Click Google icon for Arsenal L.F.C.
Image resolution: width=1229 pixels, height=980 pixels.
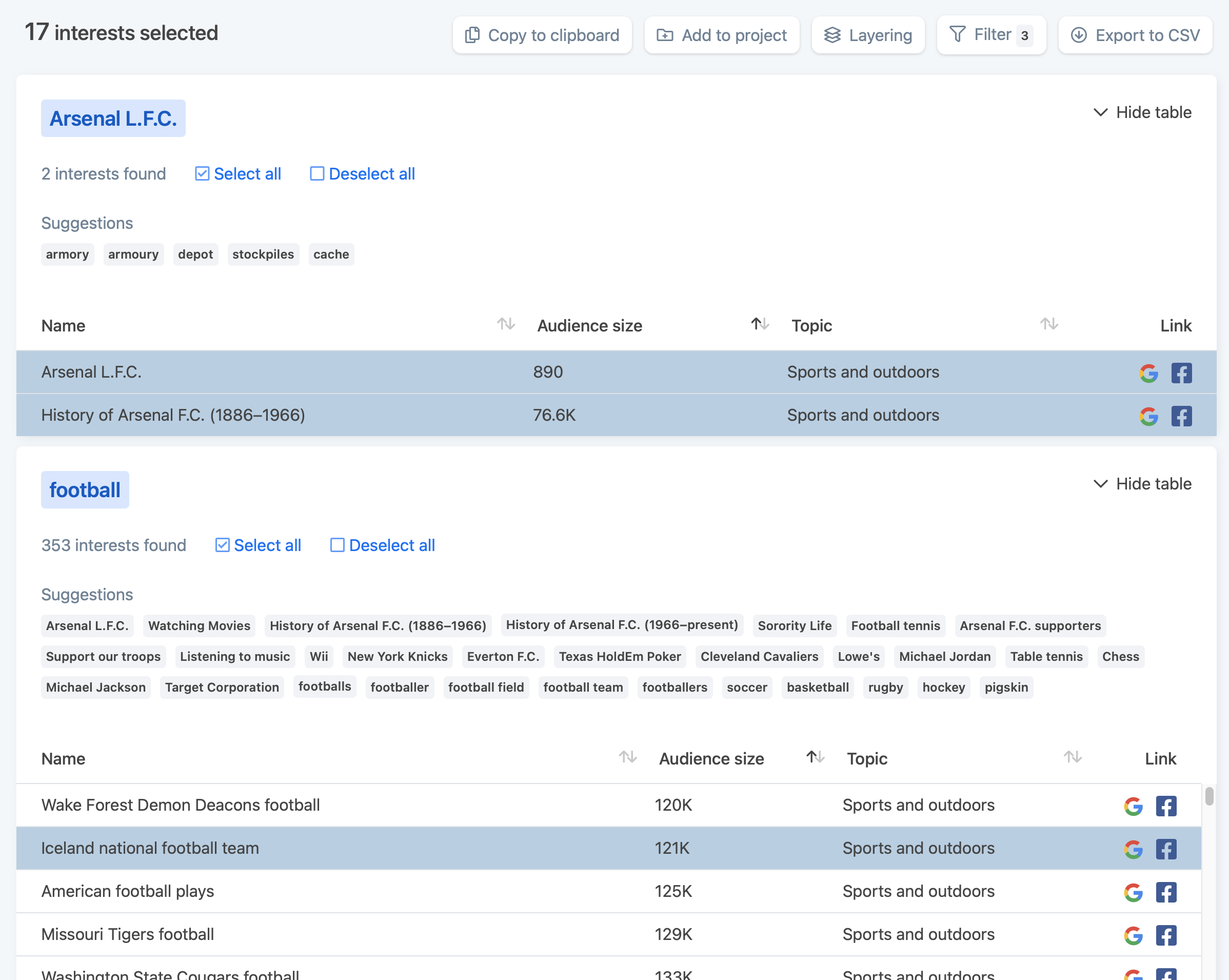pyautogui.click(x=1149, y=371)
